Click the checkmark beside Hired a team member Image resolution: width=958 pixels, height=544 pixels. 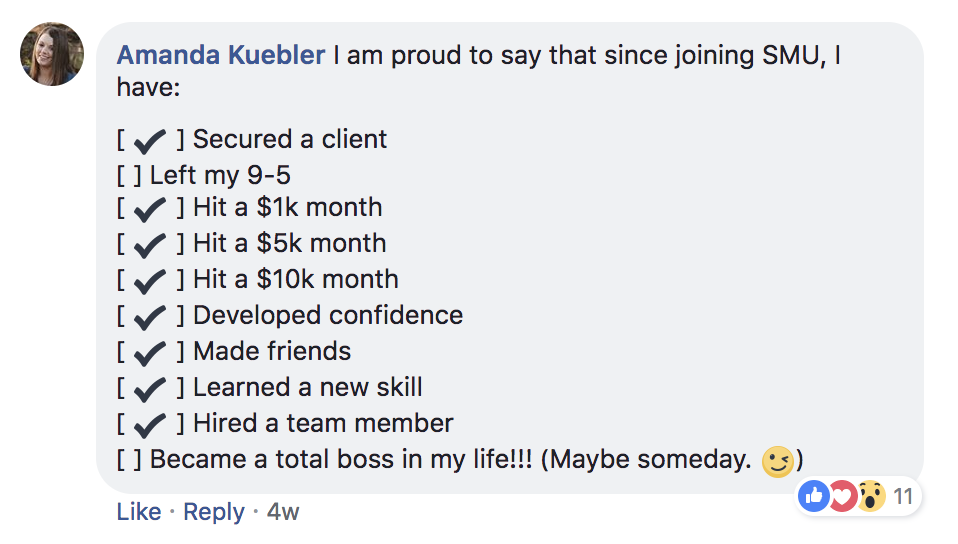(149, 425)
